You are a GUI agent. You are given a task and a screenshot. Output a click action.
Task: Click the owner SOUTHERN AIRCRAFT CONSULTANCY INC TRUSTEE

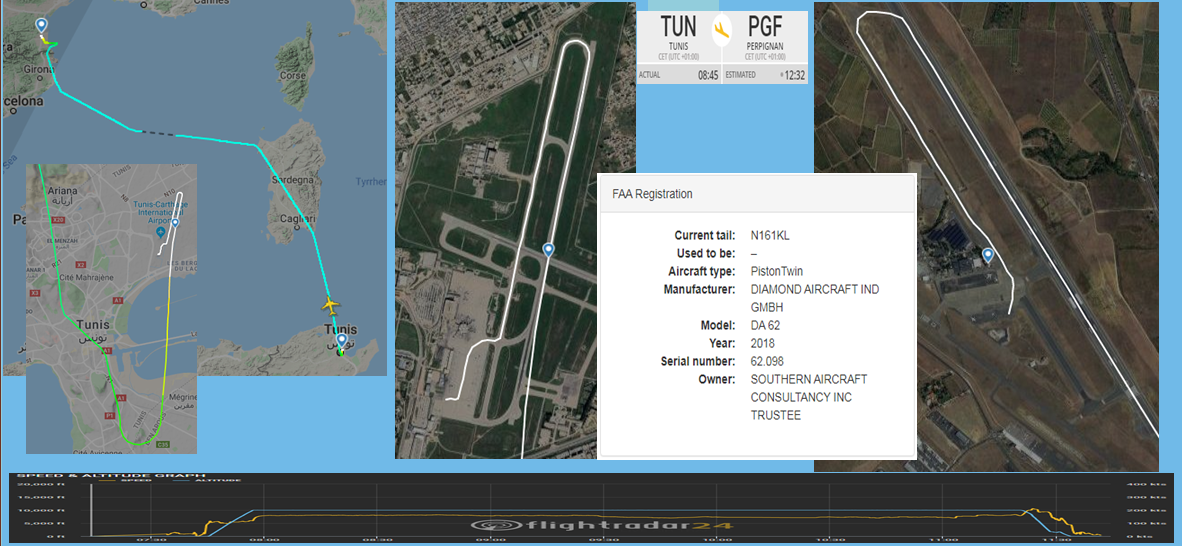809,397
